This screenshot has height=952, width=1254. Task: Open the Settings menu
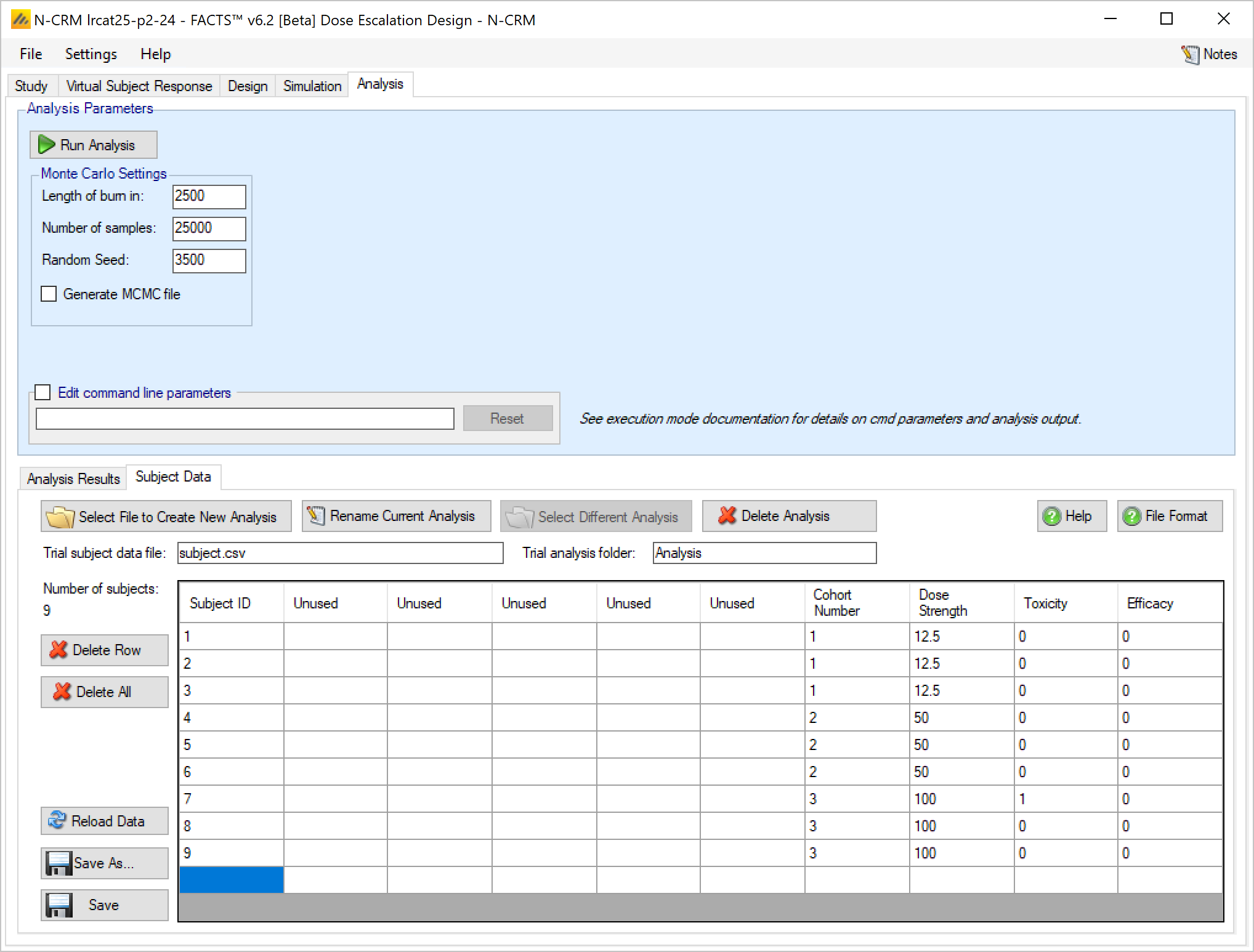click(91, 54)
